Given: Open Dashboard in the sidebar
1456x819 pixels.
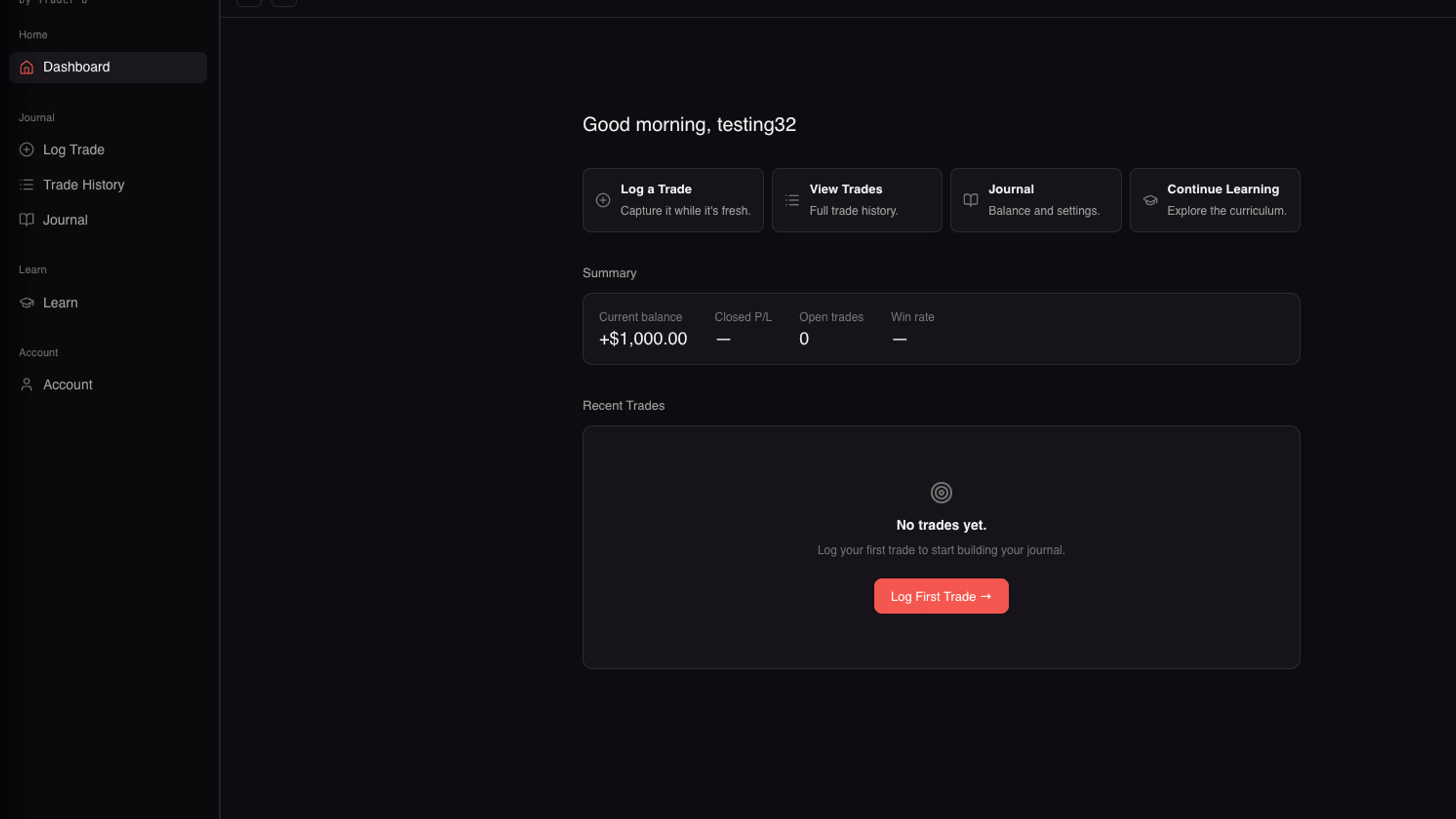Looking at the screenshot, I should click(x=108, y=67).
